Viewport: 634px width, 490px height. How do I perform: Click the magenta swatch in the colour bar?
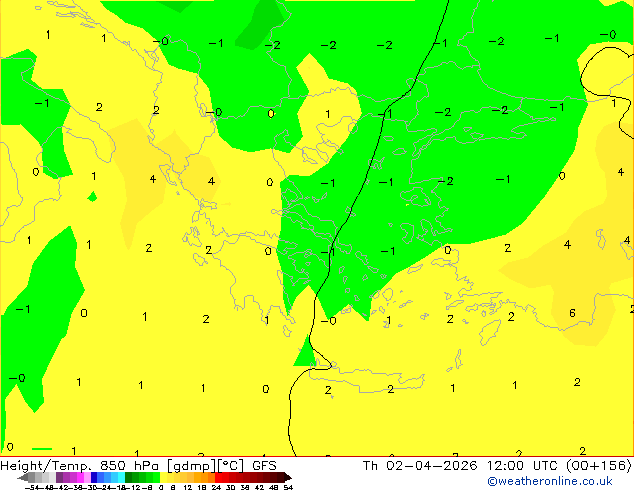pyautogui.click(x=80, y=477)
